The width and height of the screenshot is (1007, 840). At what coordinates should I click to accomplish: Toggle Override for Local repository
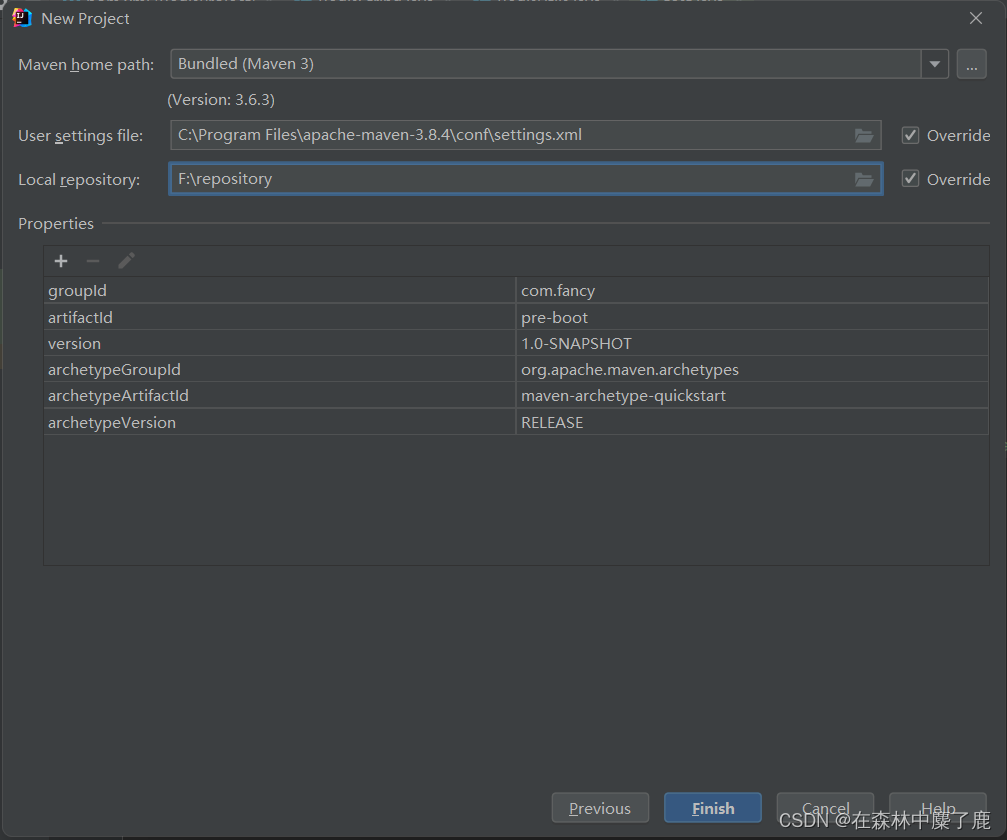tap(910, 179)
